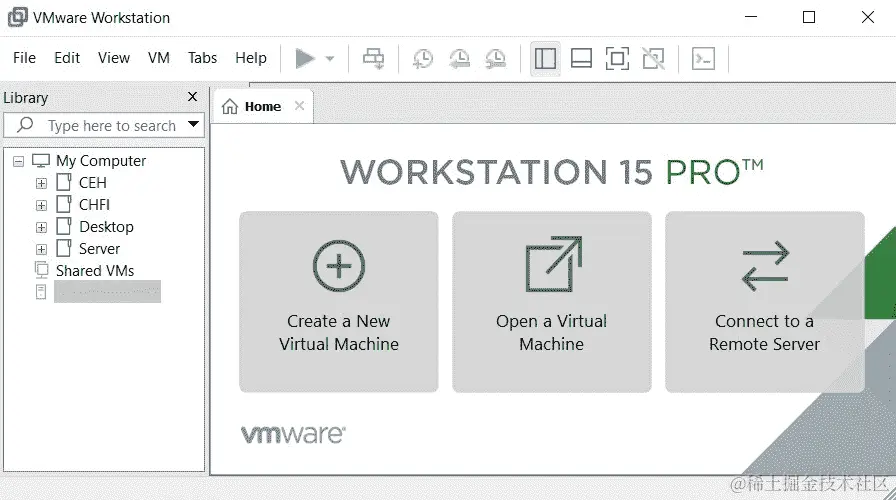
Task: Open the Edit menu
Action: pos(67,58)
